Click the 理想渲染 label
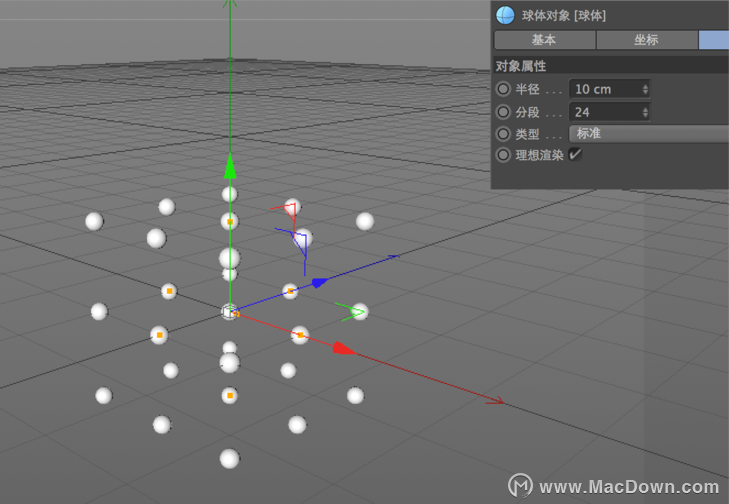This screenshot has width=729, height=504. tap(539, 155)
